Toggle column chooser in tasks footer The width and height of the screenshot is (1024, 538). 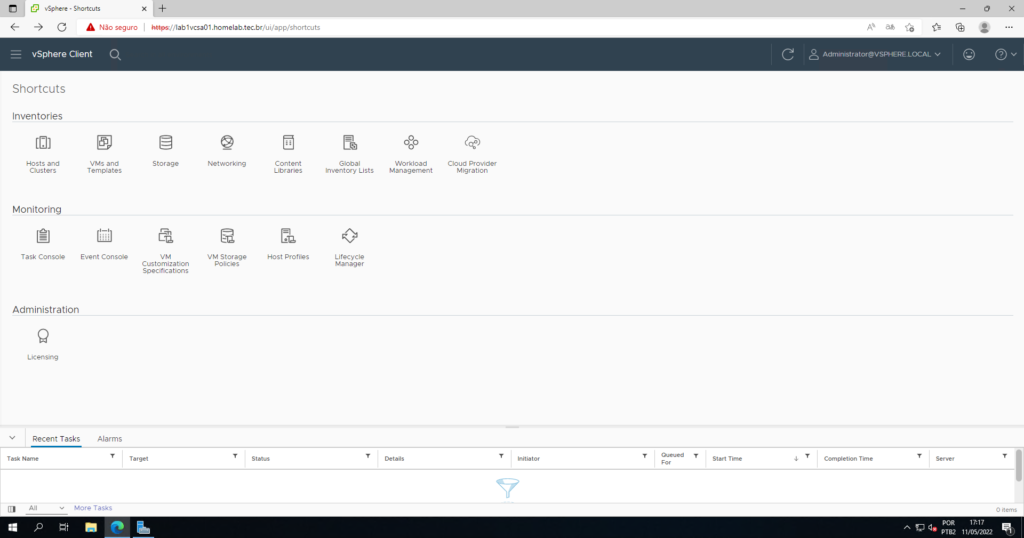pos(12,509)
